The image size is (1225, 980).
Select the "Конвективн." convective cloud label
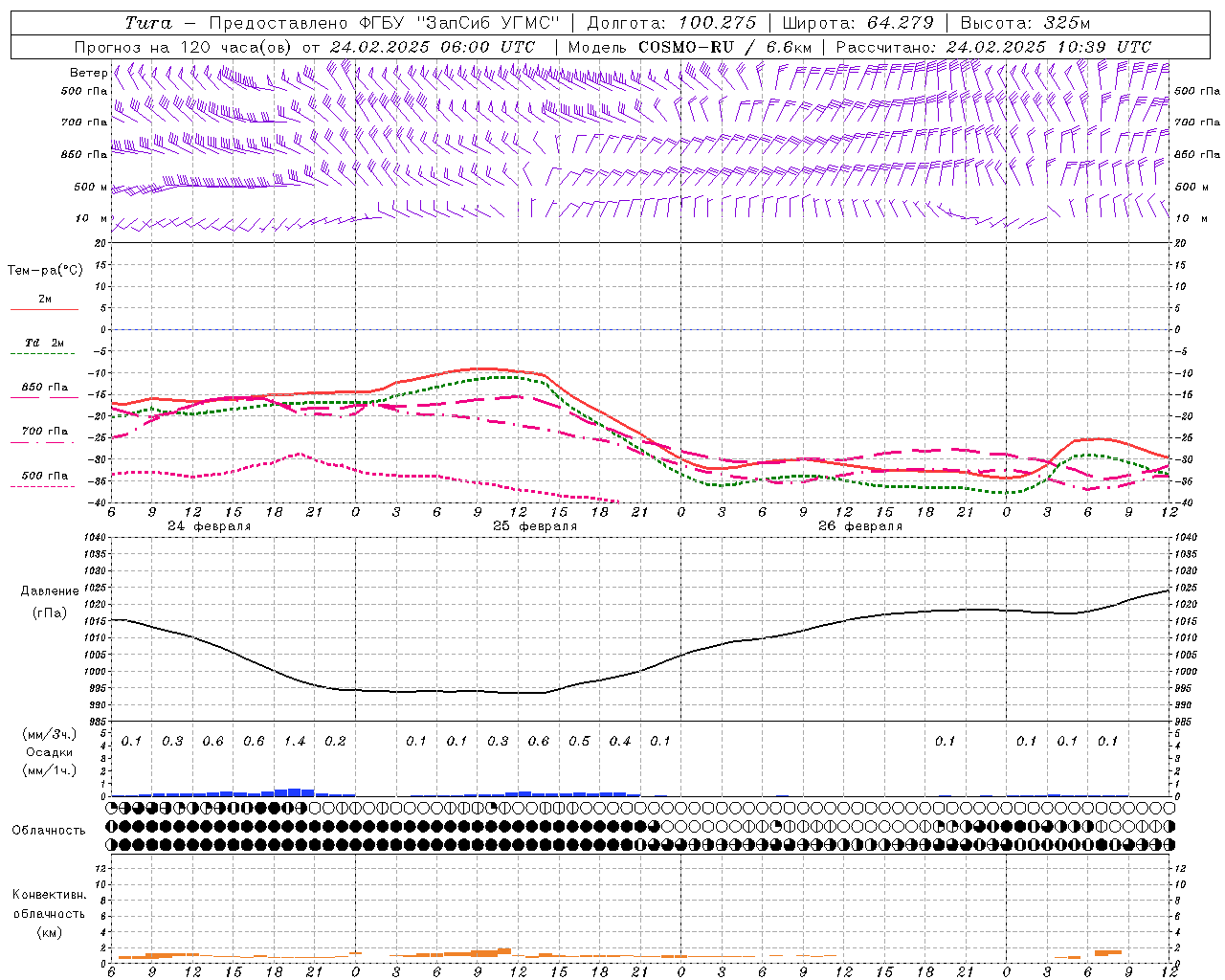coord(49,895)
